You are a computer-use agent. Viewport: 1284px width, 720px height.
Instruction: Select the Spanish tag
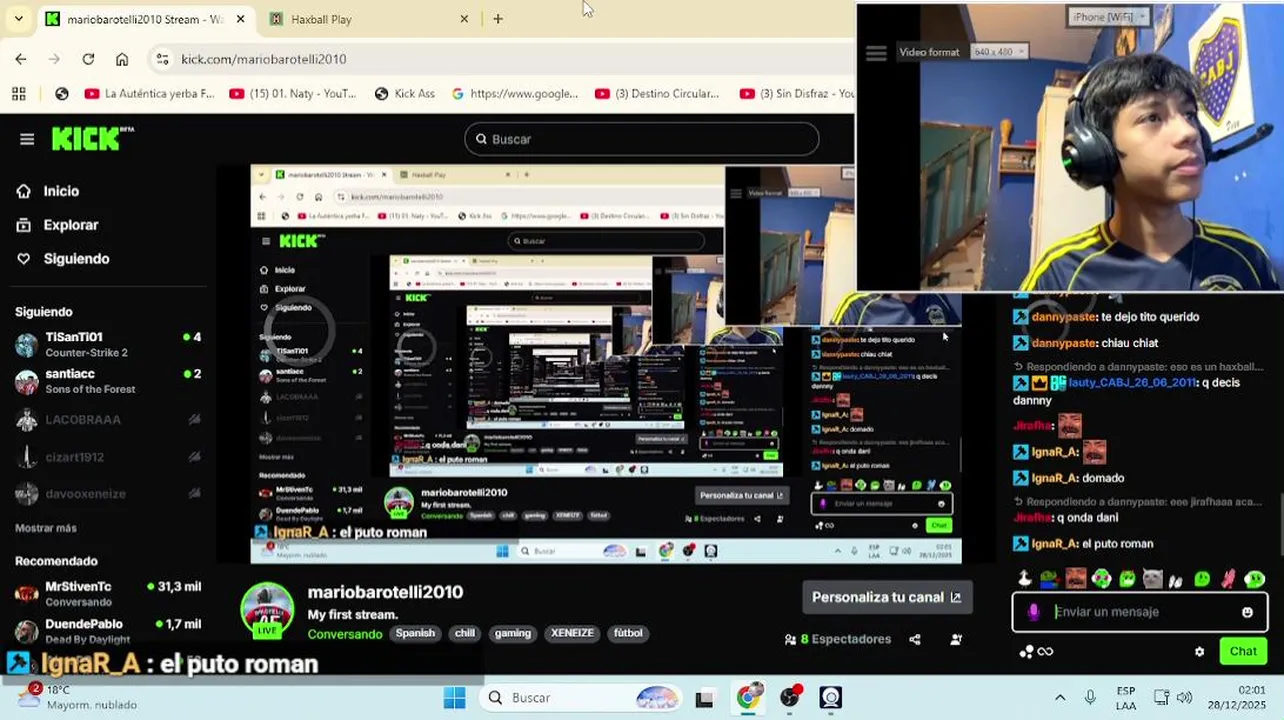415,633
